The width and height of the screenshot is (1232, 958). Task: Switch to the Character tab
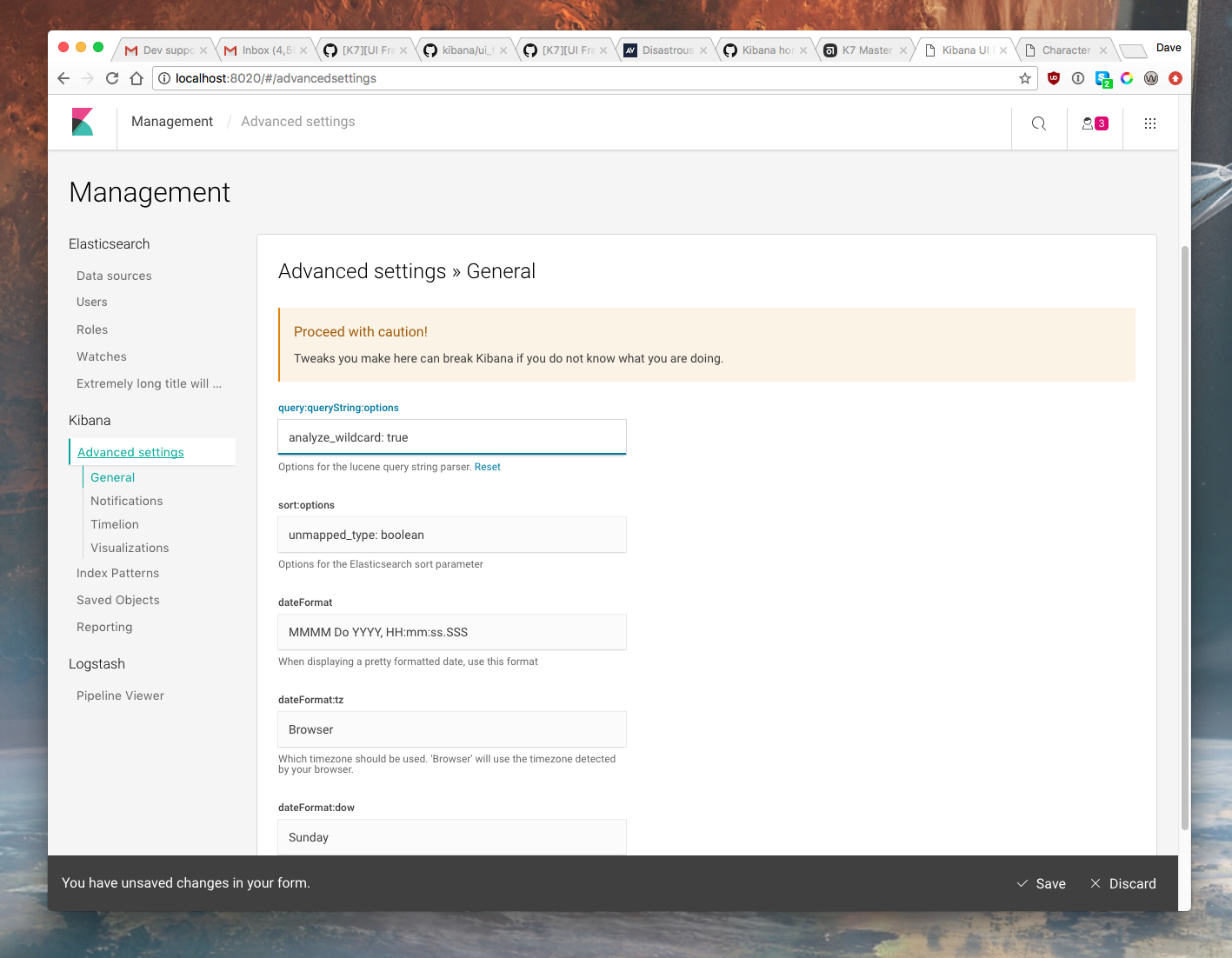click(x=1065, y=50)
